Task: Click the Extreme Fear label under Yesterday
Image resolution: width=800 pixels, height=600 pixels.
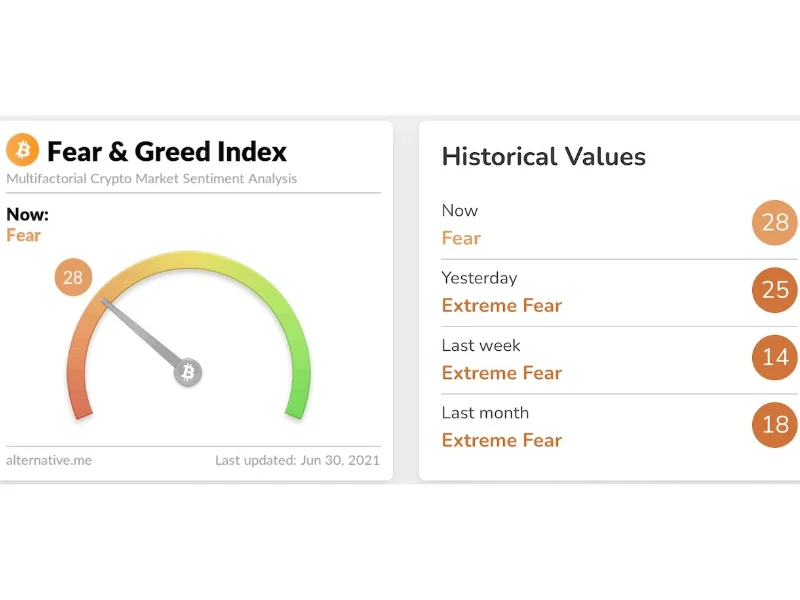Action: [x=501, y=305]
